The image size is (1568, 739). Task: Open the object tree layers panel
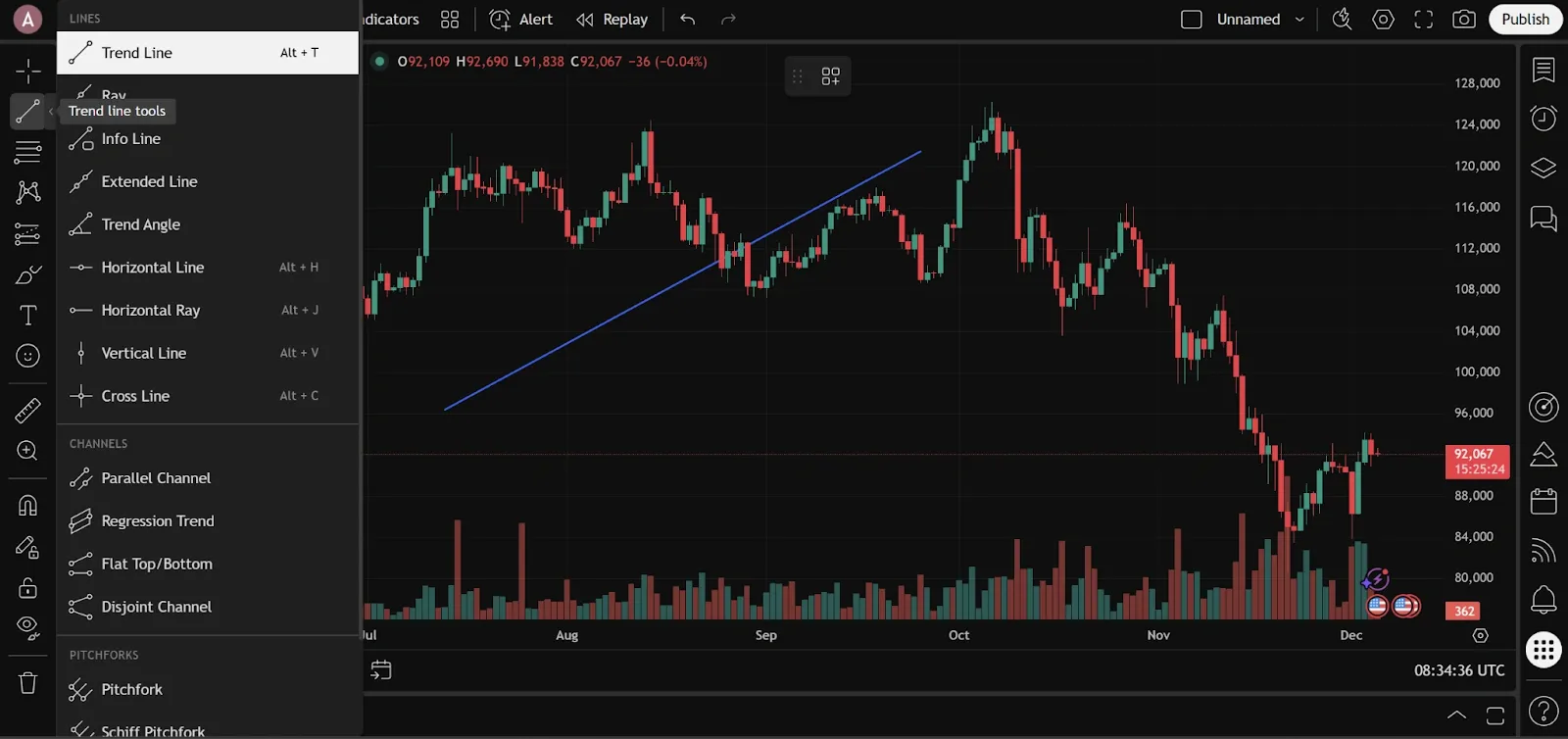point(1543,168)
